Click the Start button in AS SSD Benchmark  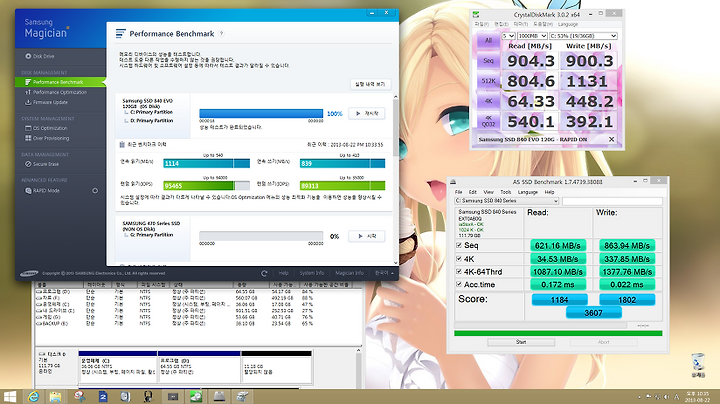click(521, 342)
